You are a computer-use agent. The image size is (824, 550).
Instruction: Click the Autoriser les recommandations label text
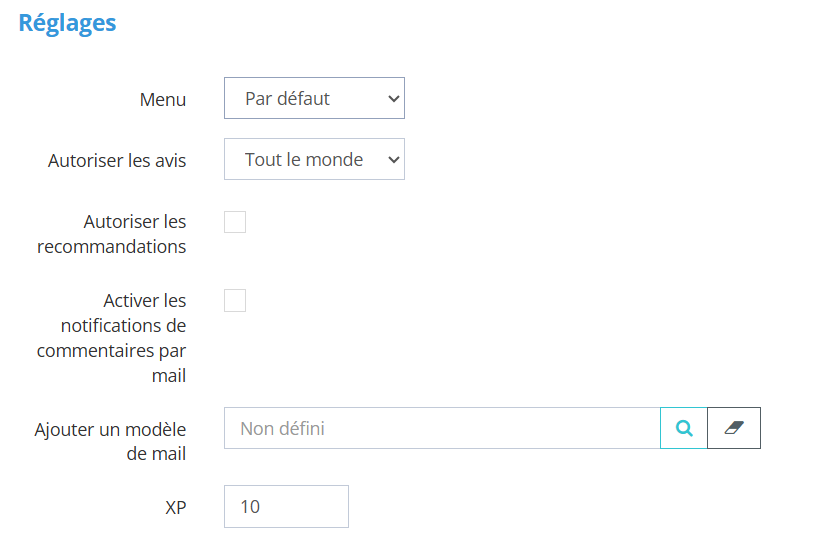[112, 234]
